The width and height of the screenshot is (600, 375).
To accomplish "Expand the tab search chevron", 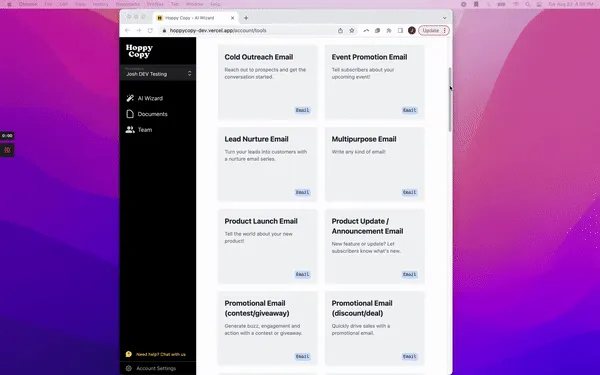I will pyautogui.click(x=444, y=18).
